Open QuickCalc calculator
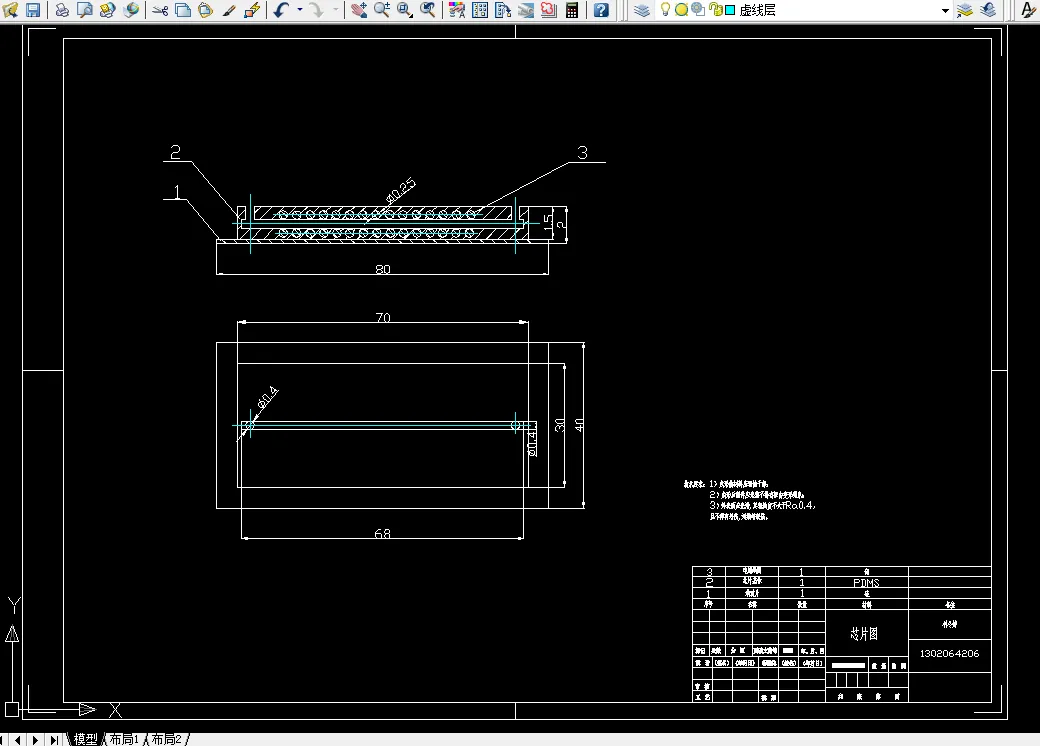Image resolution: width=1040 pixels, height=746 pixels. pyautogui.click(x=572, y=9)
